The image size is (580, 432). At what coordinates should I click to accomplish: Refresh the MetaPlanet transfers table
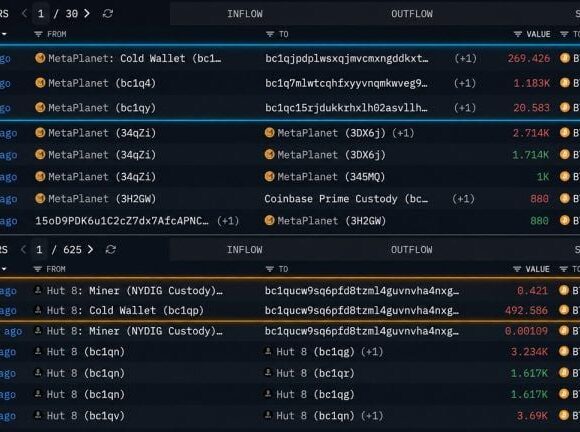coord(108,14)
